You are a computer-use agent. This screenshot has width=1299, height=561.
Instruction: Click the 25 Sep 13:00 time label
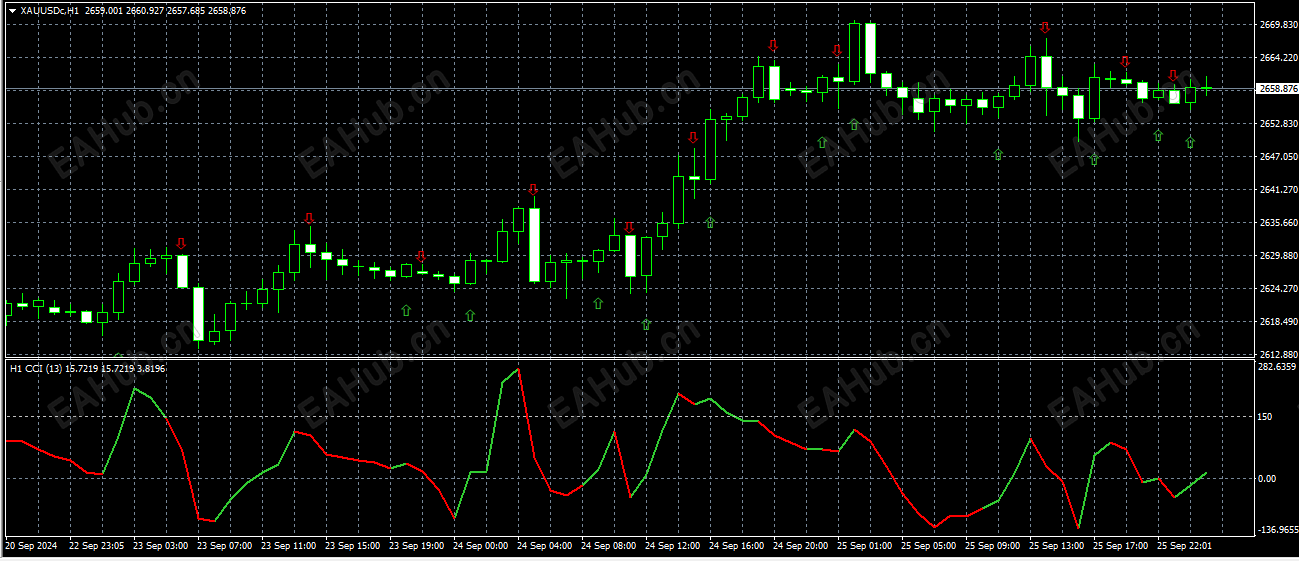point(1056,546)
